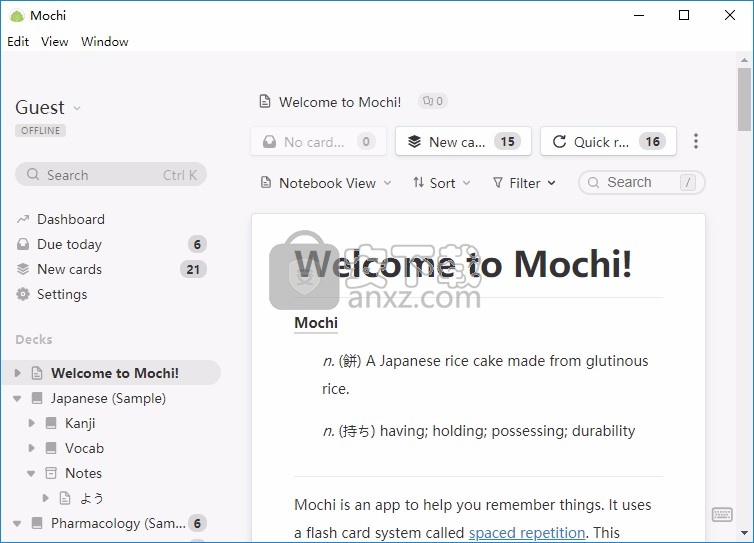Click the Japanese (Sample) deck book icon

click(37, 398)
